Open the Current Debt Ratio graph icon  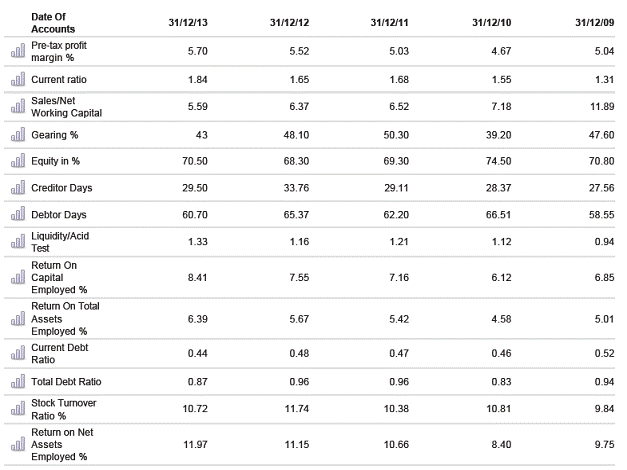17,353
